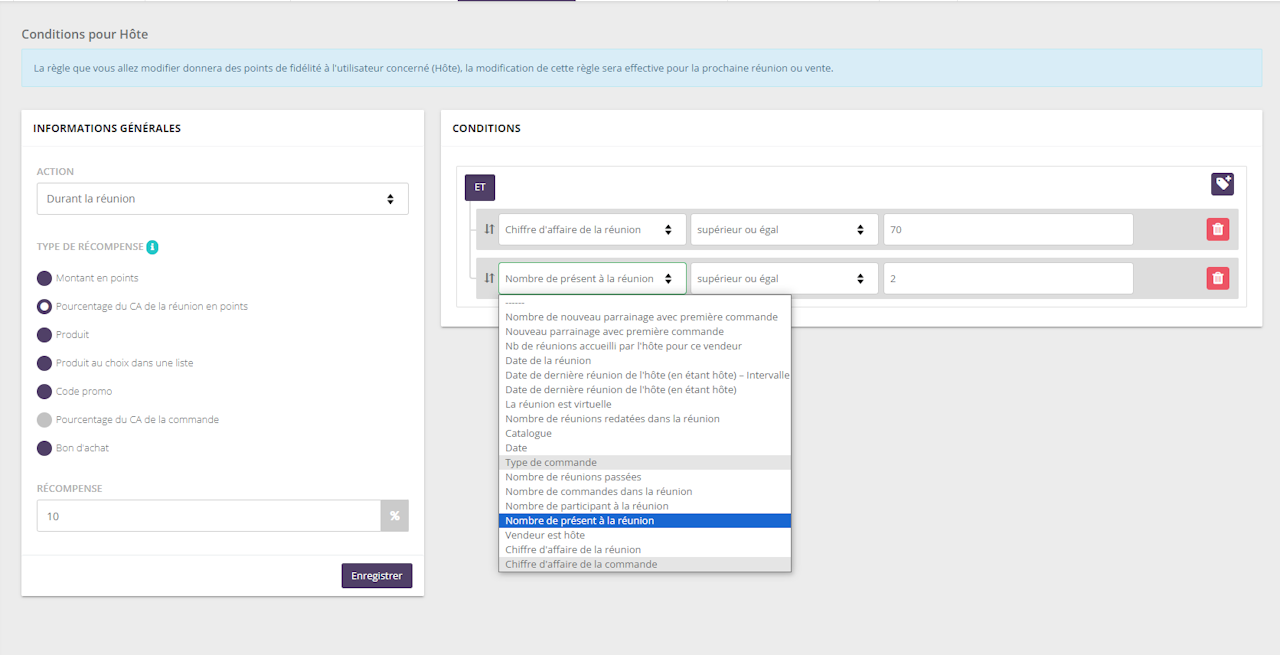Viewport: 1280px width, 655px height.
Task: Click the add condition tag icon
Action: (x=1222, y=184)
